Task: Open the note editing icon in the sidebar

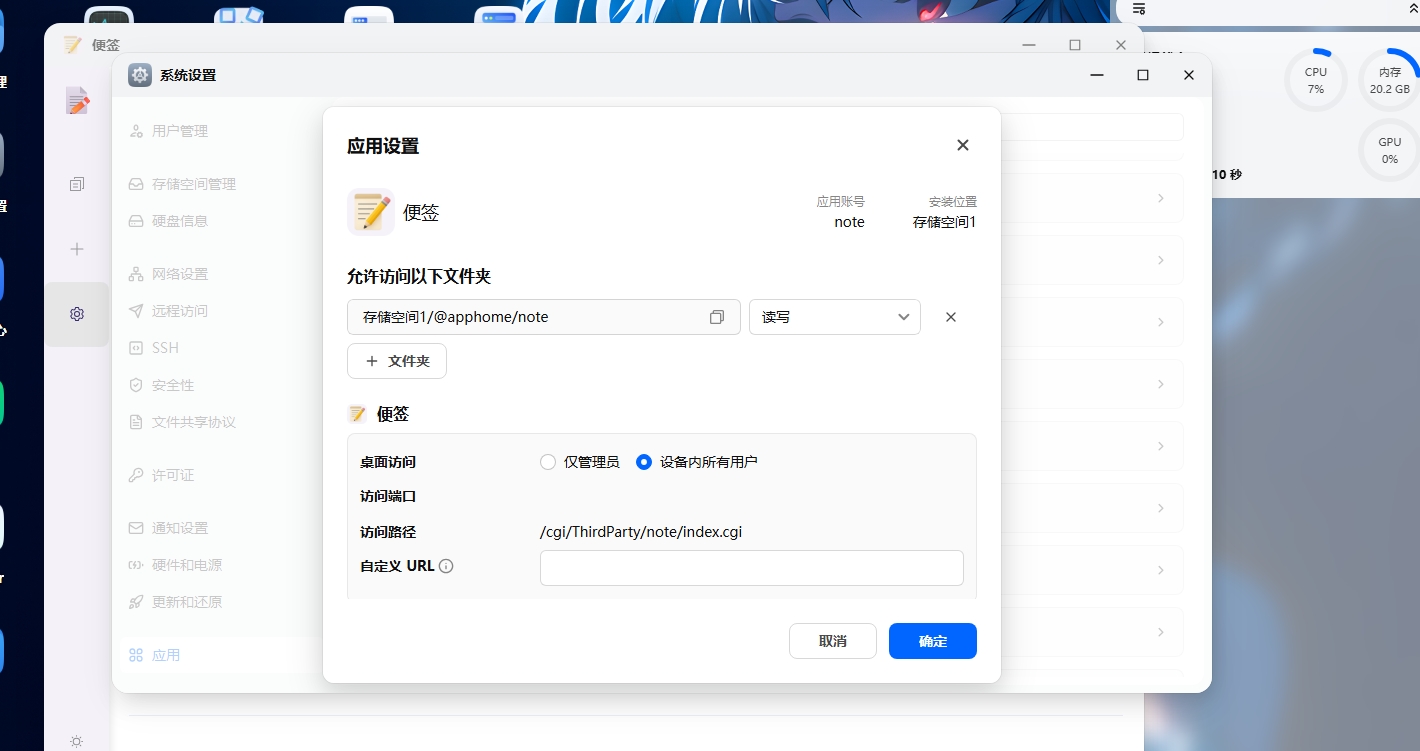Action: [77, 100]
